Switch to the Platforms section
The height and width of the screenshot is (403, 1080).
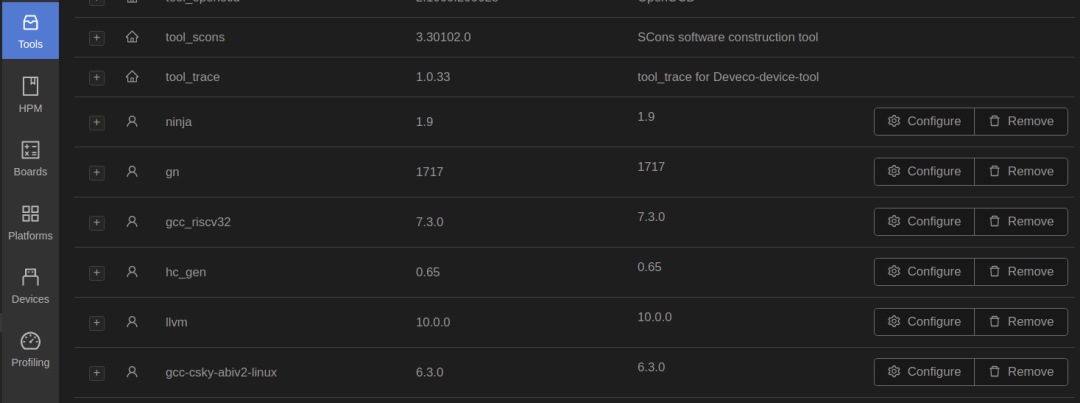(x=30, y=223)
